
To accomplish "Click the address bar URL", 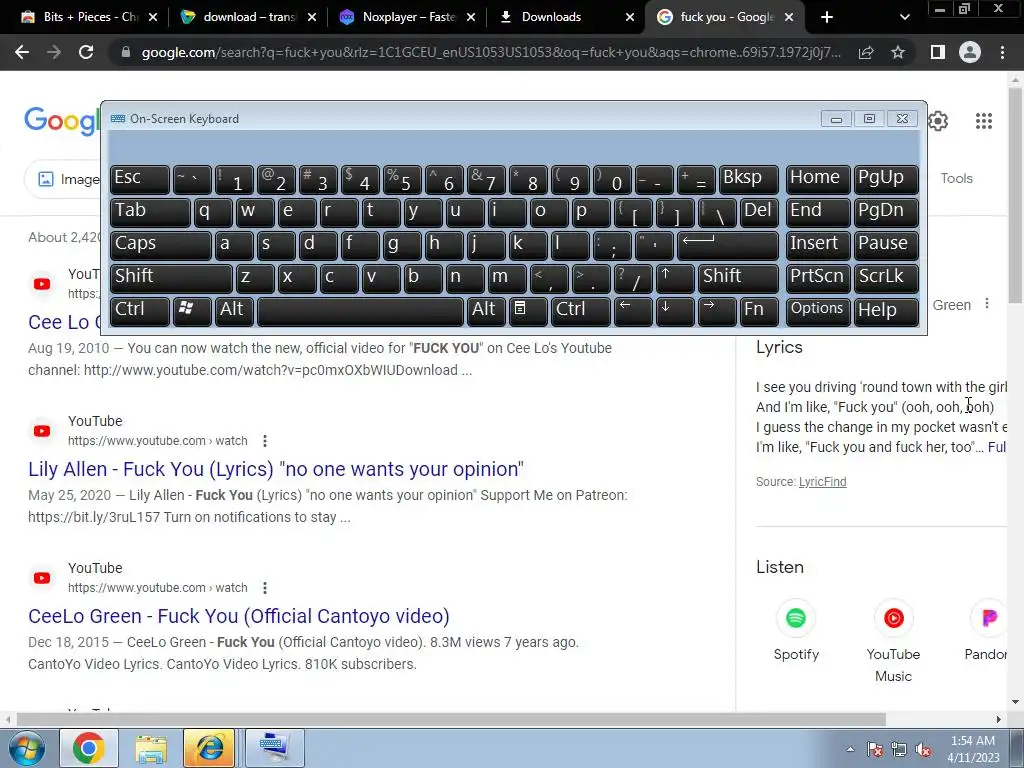I will (x=491, y=52).
